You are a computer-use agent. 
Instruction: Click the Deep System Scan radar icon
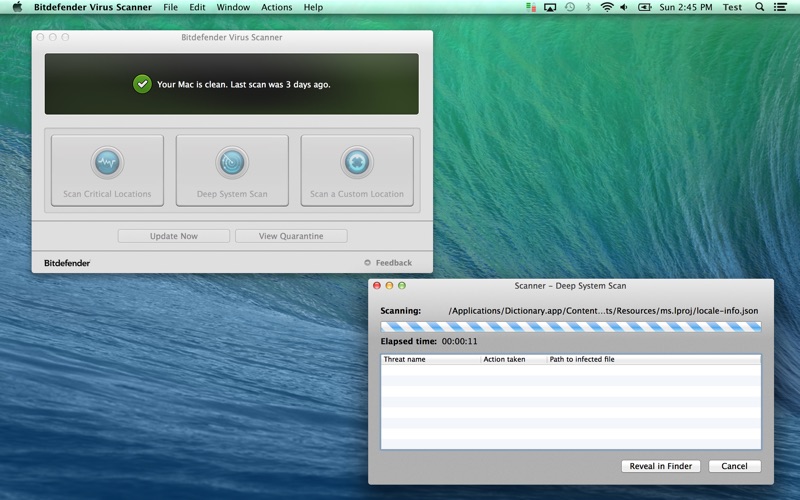232,162
